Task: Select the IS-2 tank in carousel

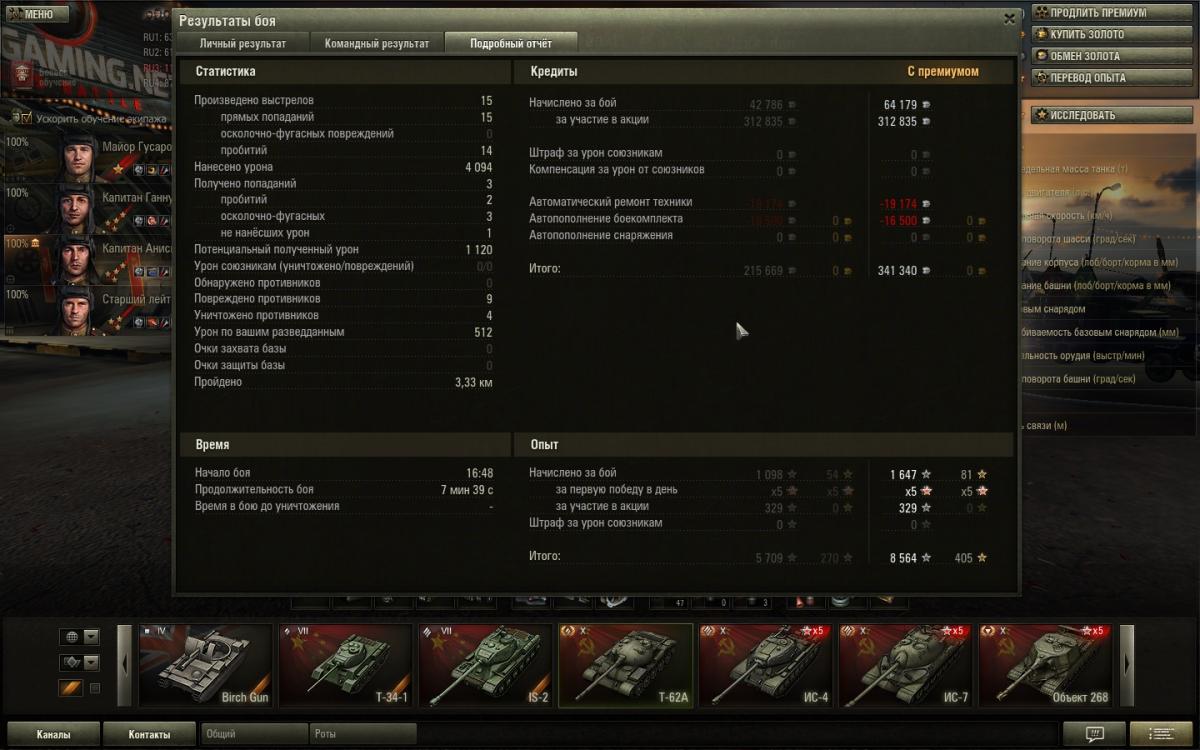Action: coord(485,665)
